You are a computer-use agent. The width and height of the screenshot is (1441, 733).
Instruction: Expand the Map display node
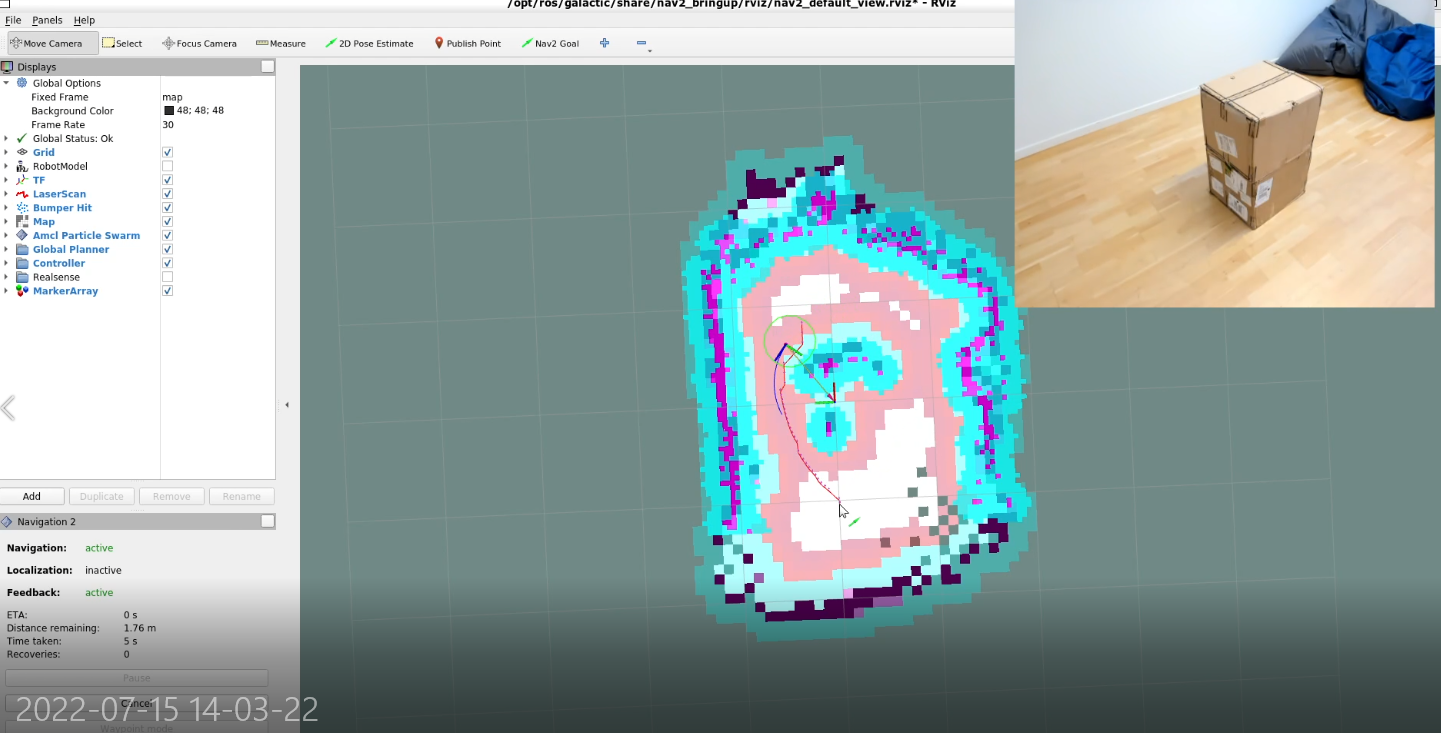coord(6,222)
